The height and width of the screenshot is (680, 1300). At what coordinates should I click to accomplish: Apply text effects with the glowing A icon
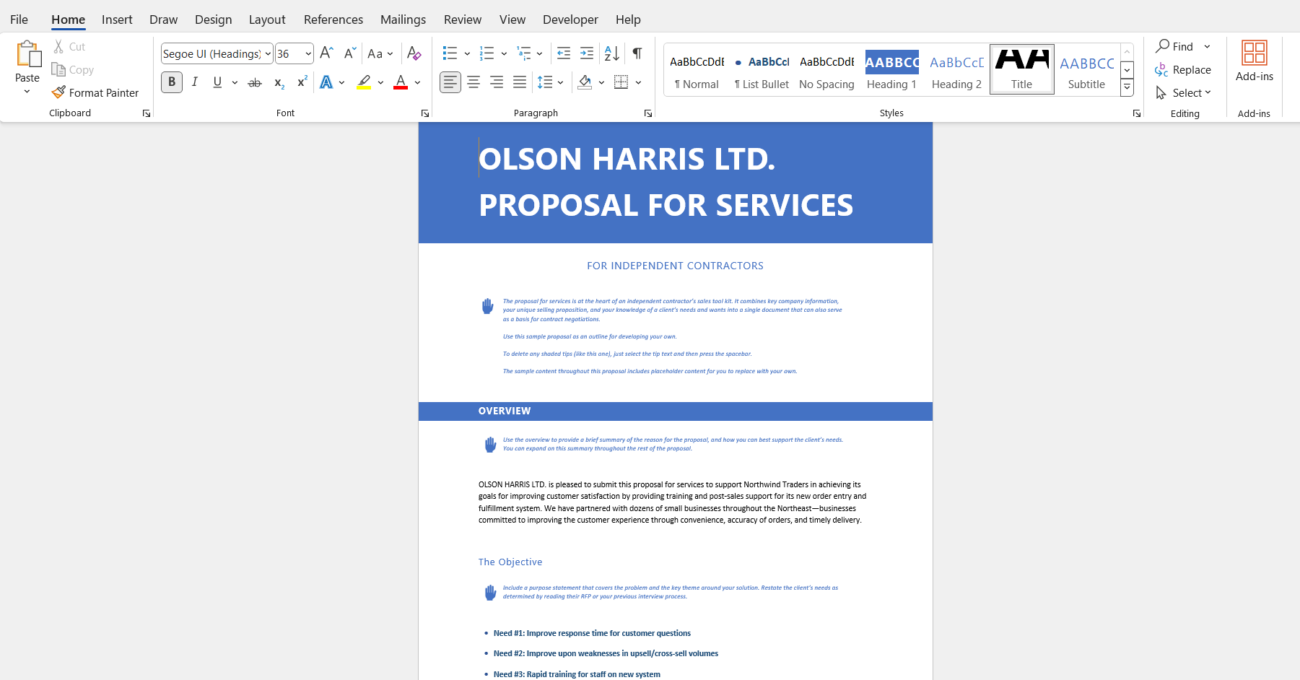coord(326,83)
